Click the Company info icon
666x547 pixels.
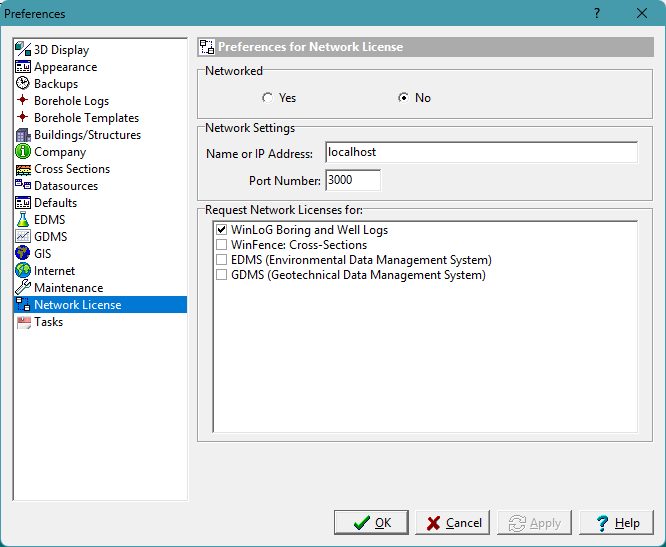tap(23, 152)
